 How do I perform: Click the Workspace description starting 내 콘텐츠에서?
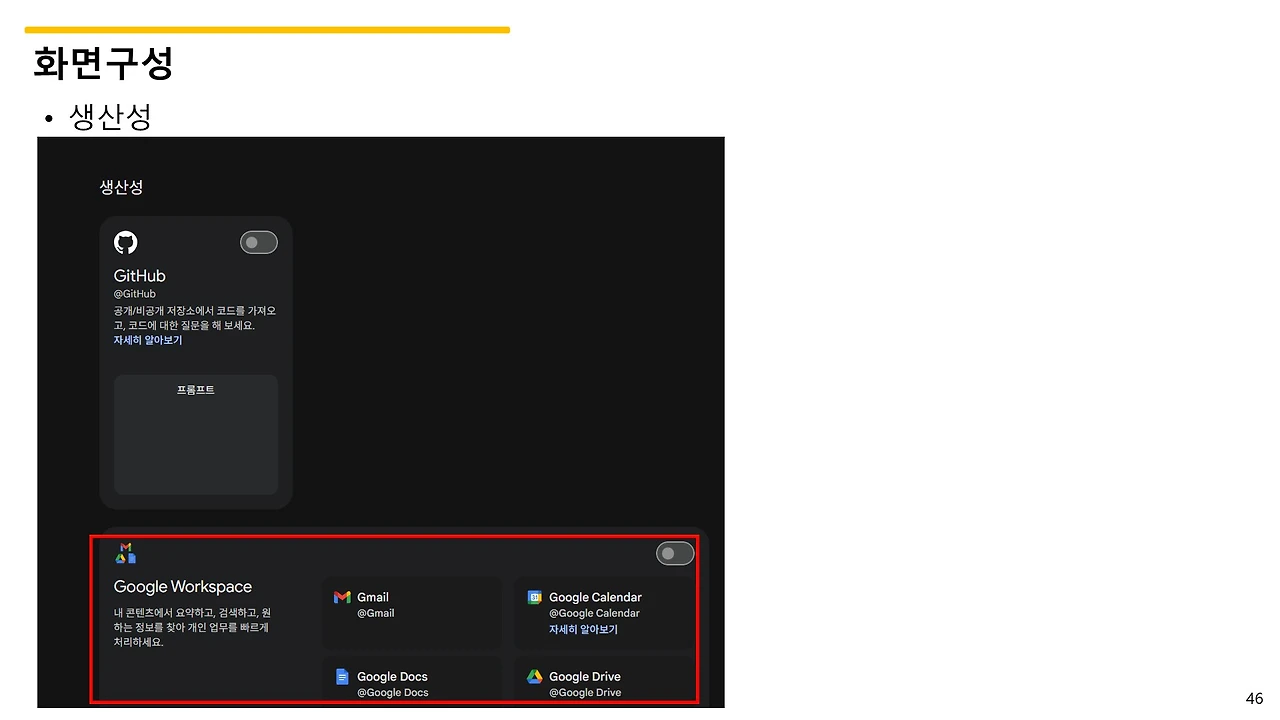click(x=191, y=627)
